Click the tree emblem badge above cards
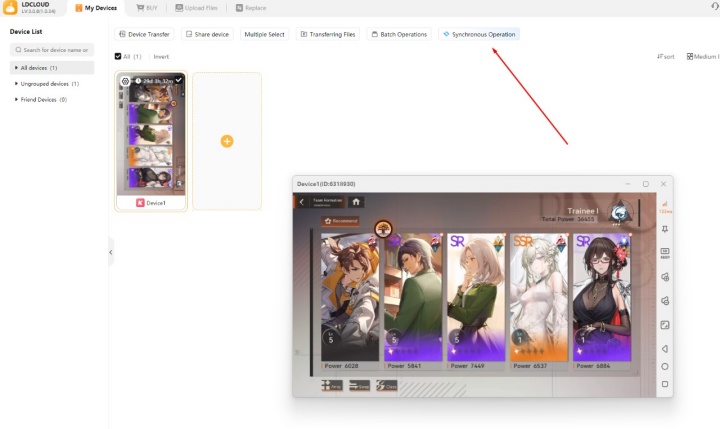720x429 pixels. point(383,228)
